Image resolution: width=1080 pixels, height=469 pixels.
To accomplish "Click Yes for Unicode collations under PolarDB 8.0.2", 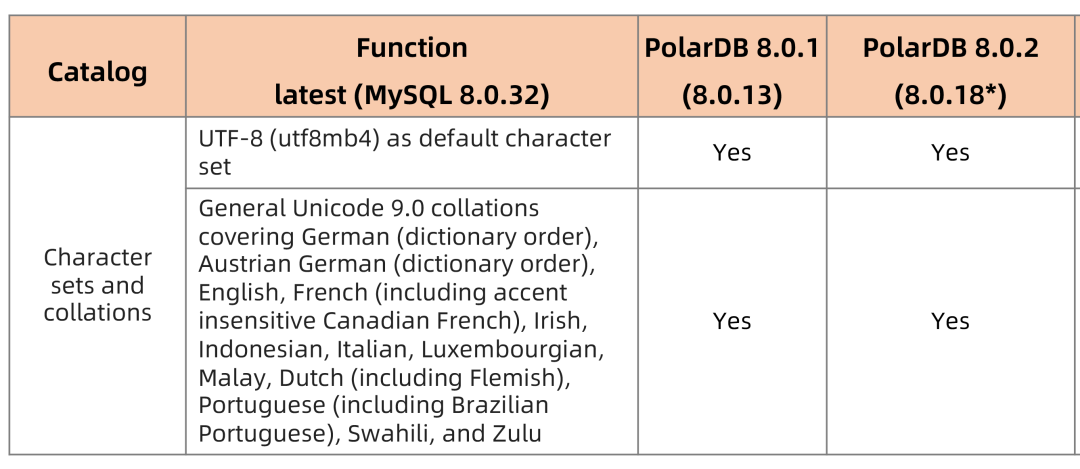I will pos(950,321).
